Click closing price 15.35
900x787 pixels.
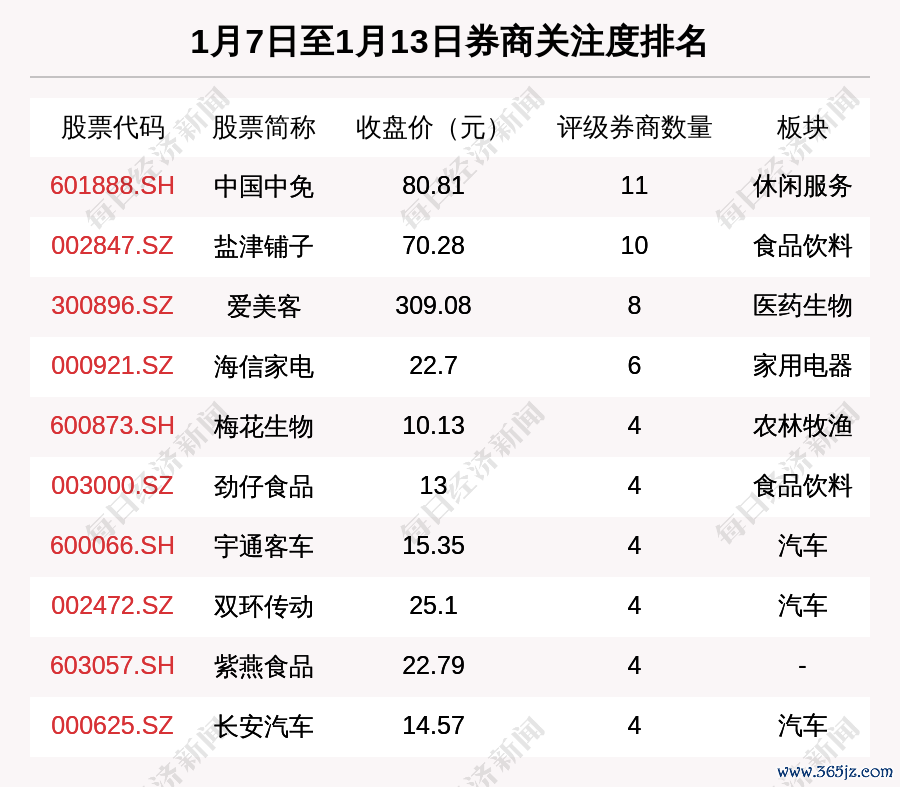[433, 545]
